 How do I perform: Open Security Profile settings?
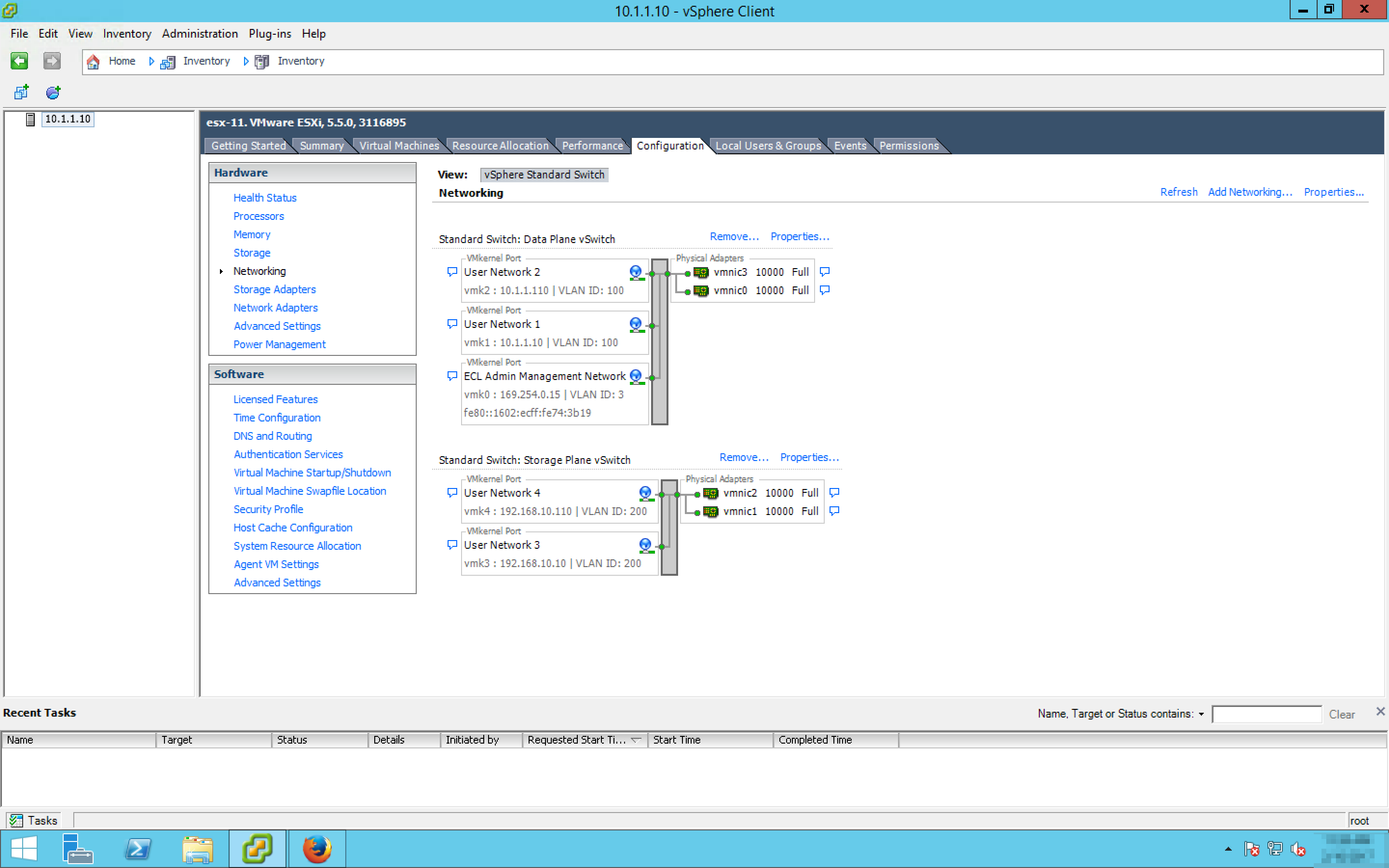point(268,509)
